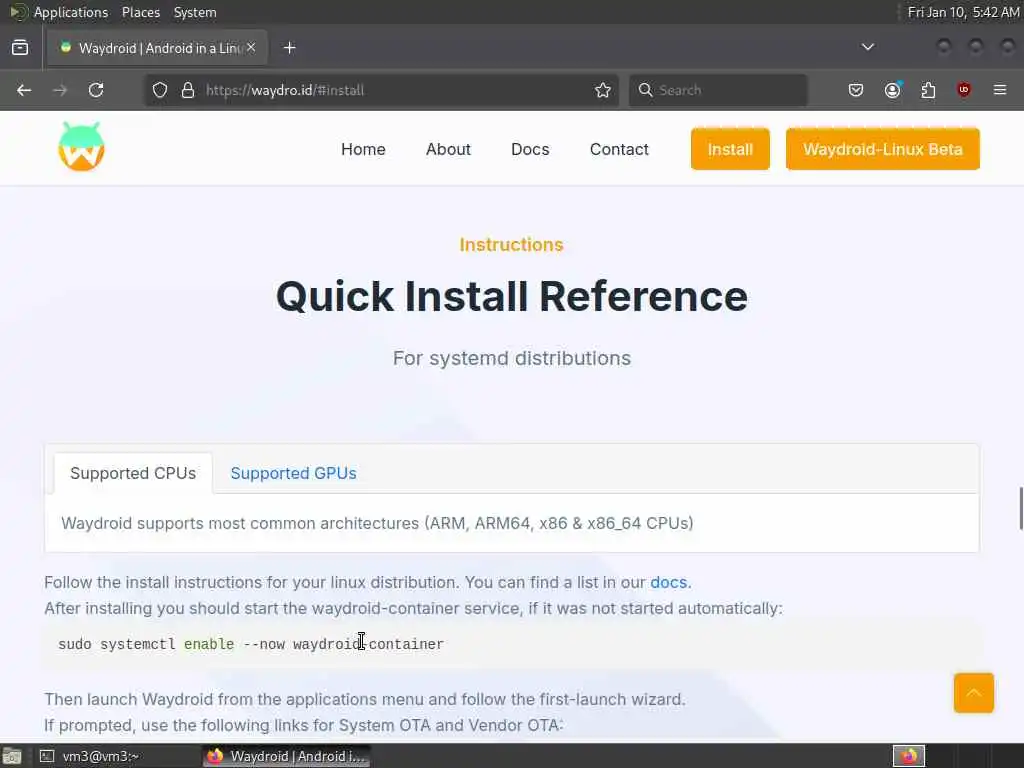Open the Firefox hamburger menu
The width and height of the screenshot is (1024, 768).
(x=1000, y=90)
